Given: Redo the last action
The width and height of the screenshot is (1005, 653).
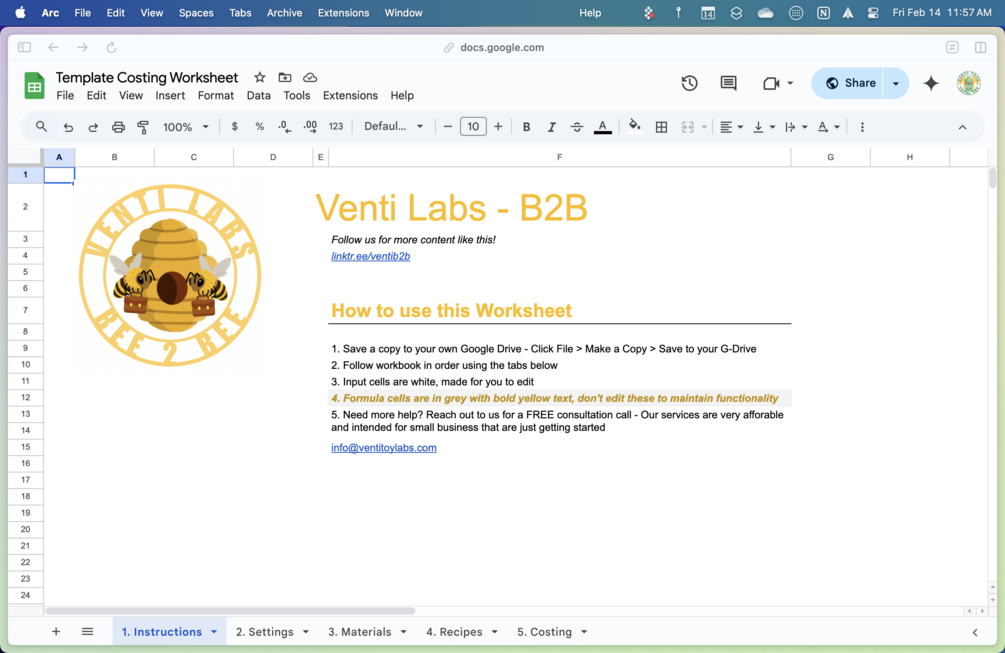Looking at the screenshot, I should tap(93, 127).
